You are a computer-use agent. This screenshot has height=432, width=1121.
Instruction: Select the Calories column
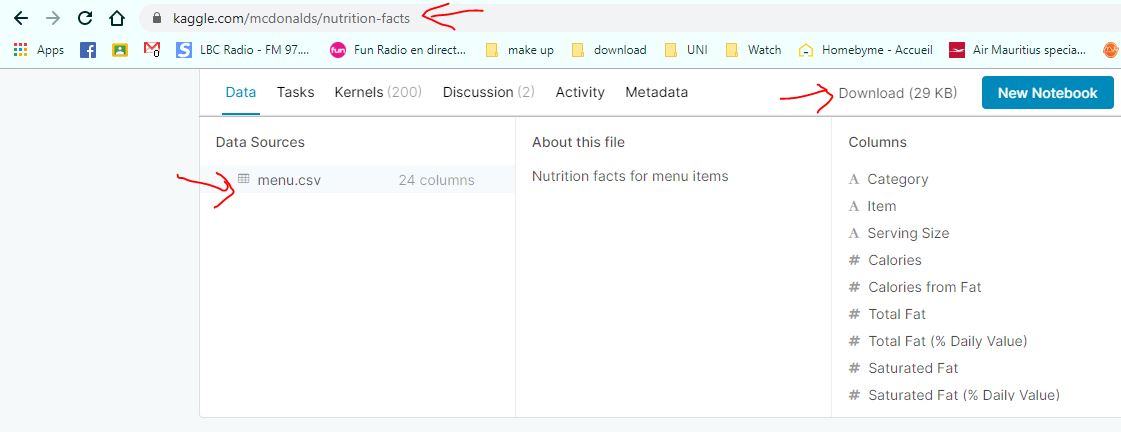point(894,260)
